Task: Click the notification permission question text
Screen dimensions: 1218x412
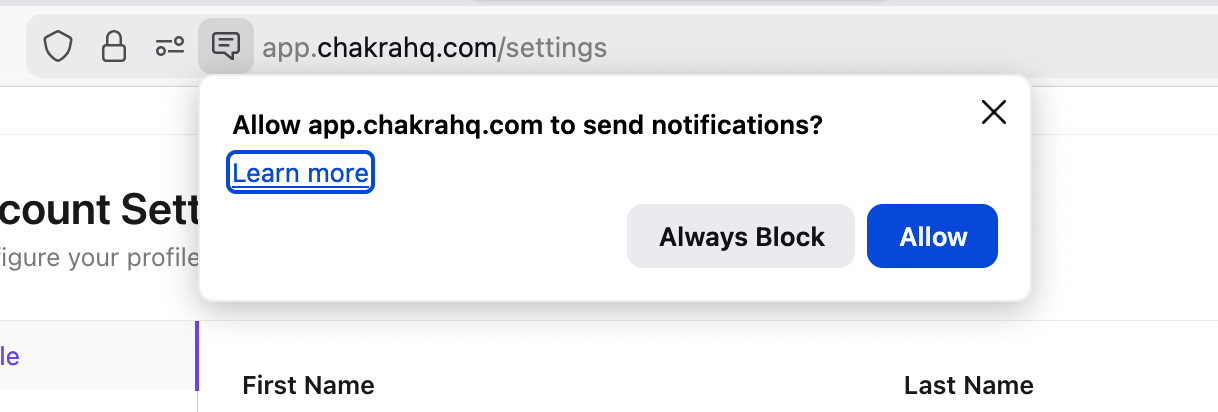Action: pyautogui.click(x=527, y=126)
